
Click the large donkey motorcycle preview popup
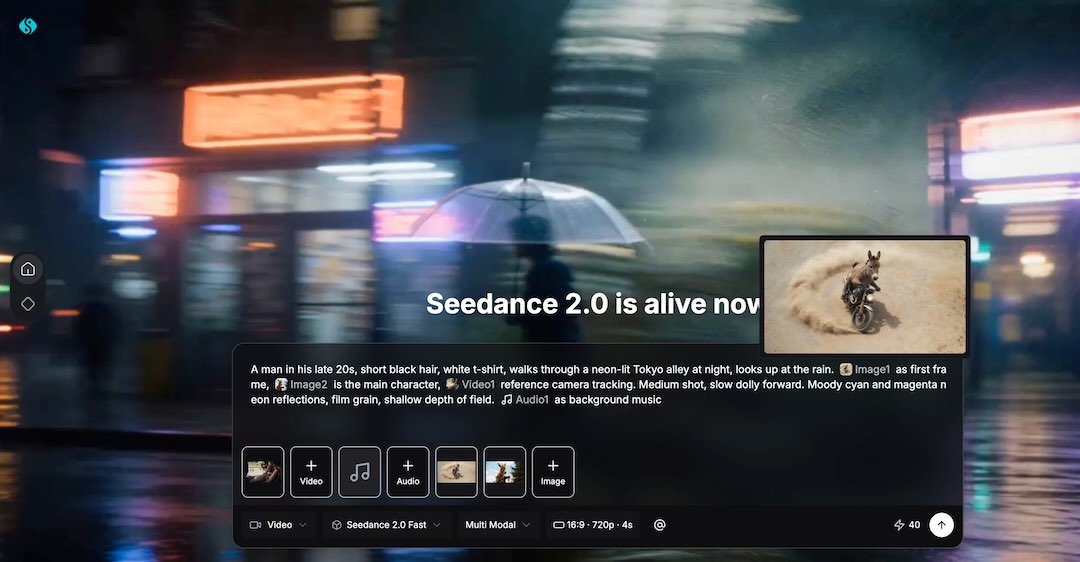click(865, 296)
